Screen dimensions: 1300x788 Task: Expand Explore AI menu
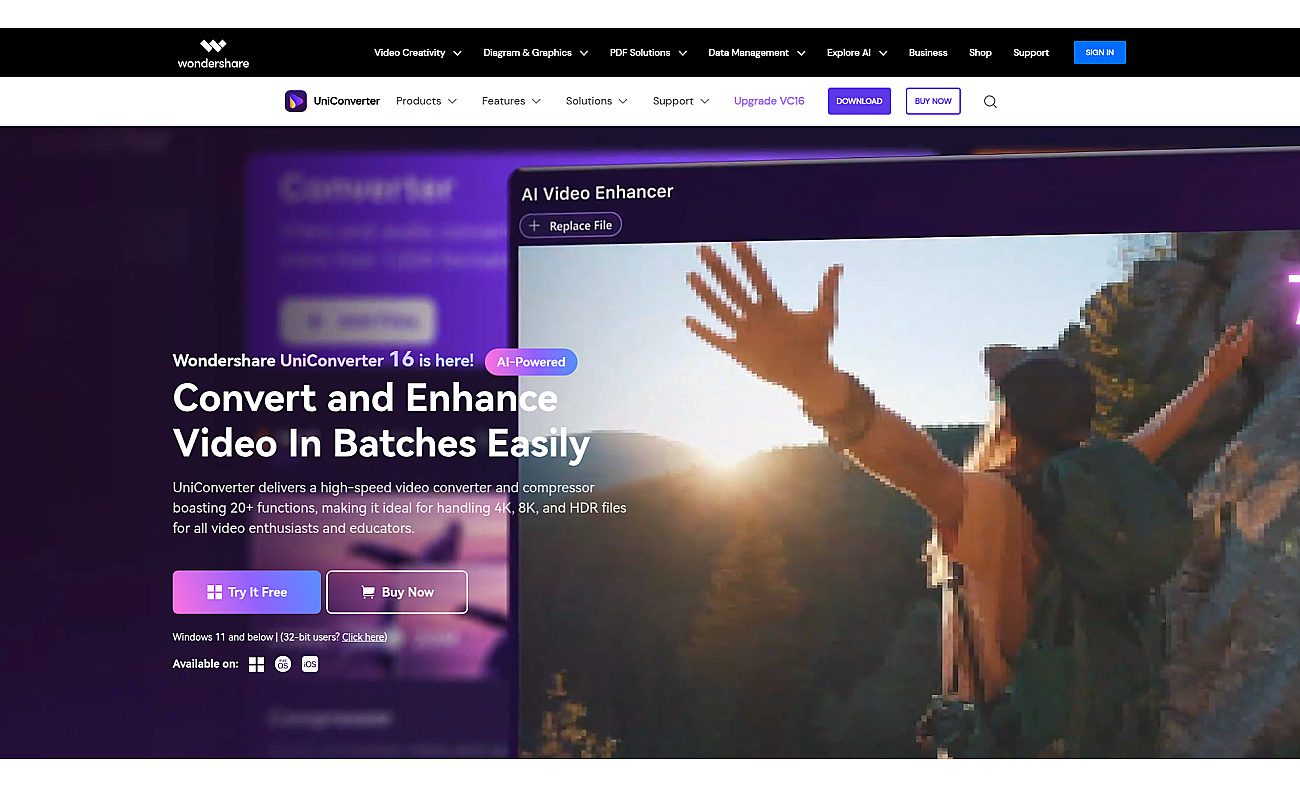(x=857, y=53)
